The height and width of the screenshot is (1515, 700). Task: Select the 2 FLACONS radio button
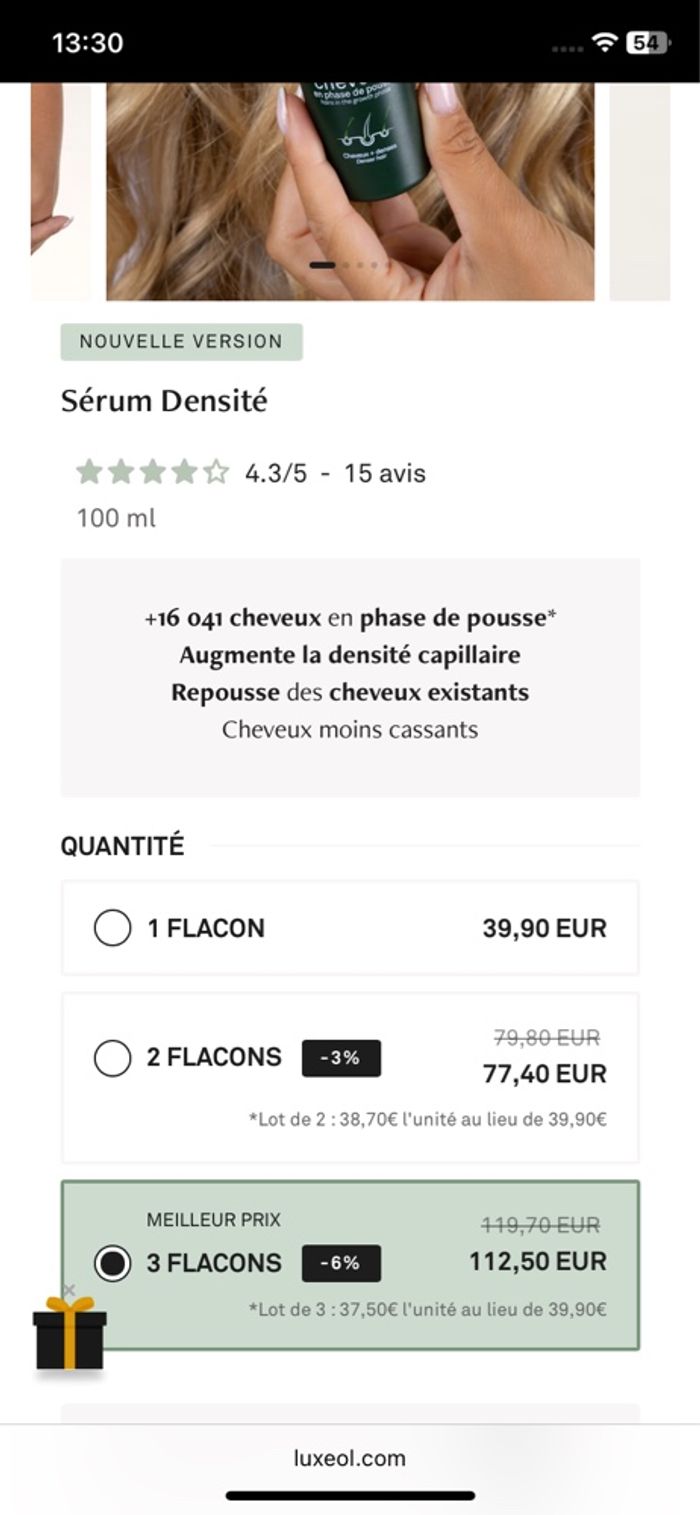112,1057
